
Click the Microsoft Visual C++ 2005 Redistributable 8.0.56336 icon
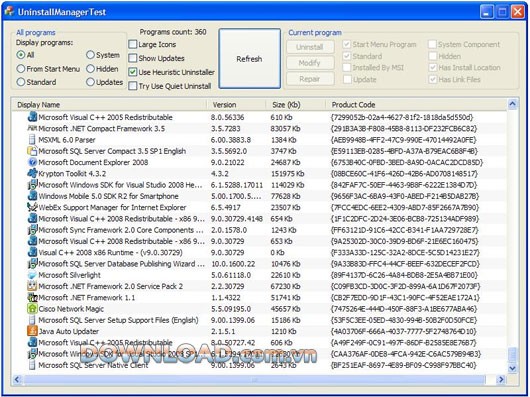(32, 117)
